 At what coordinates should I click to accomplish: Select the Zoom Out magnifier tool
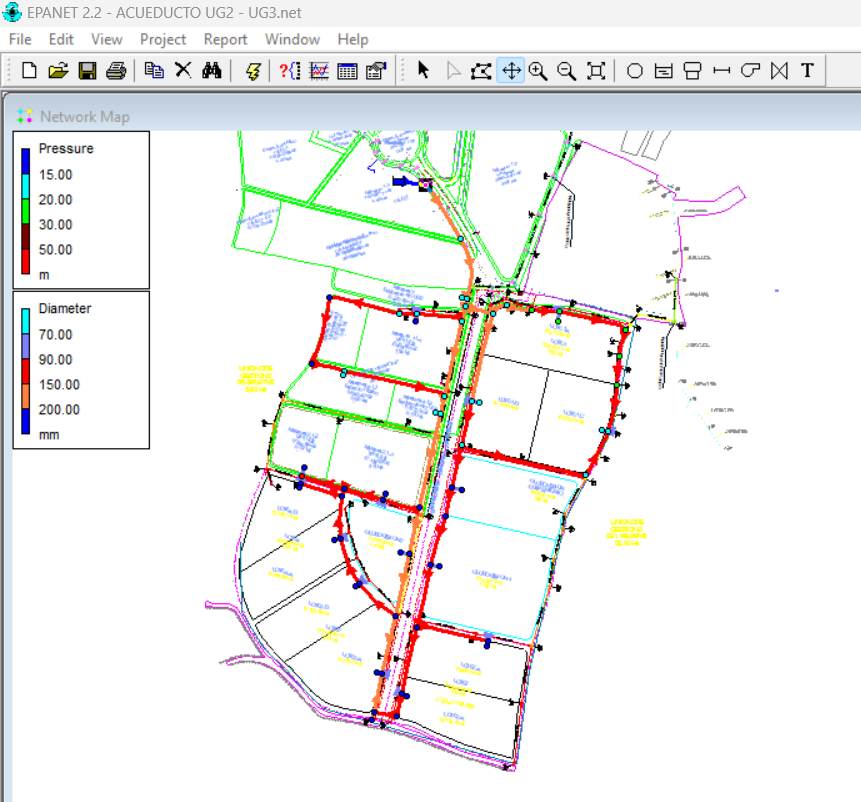(x=567, y=70)
